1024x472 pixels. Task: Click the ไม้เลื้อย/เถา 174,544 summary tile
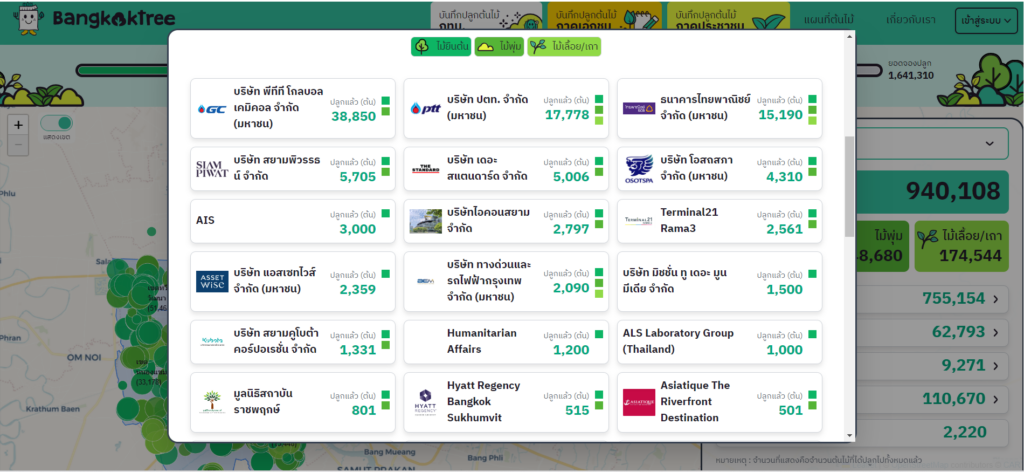click(961, 246)
